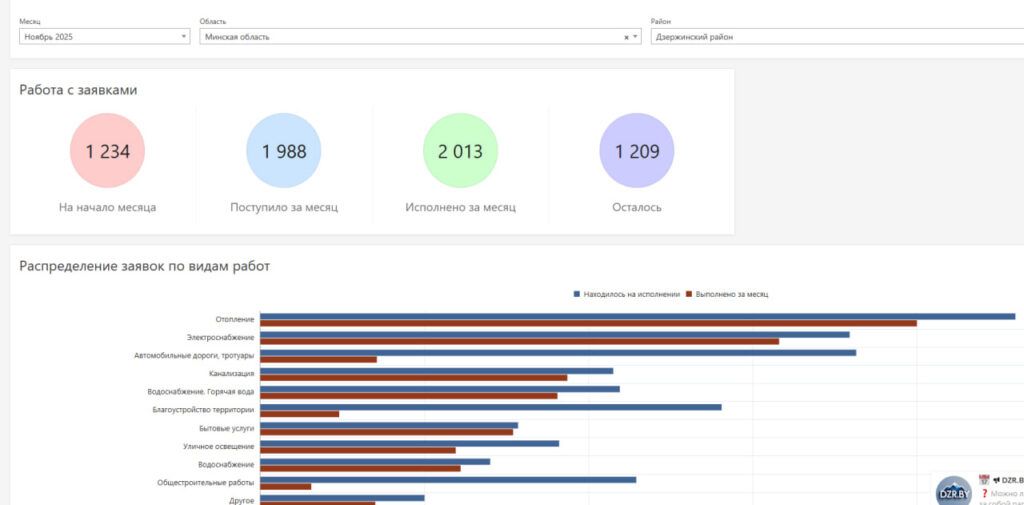Click the red Общестроительные работы bar
The height and width of the screenshot is (505, 1024).
pyautogui.click(x=285, y=487)
